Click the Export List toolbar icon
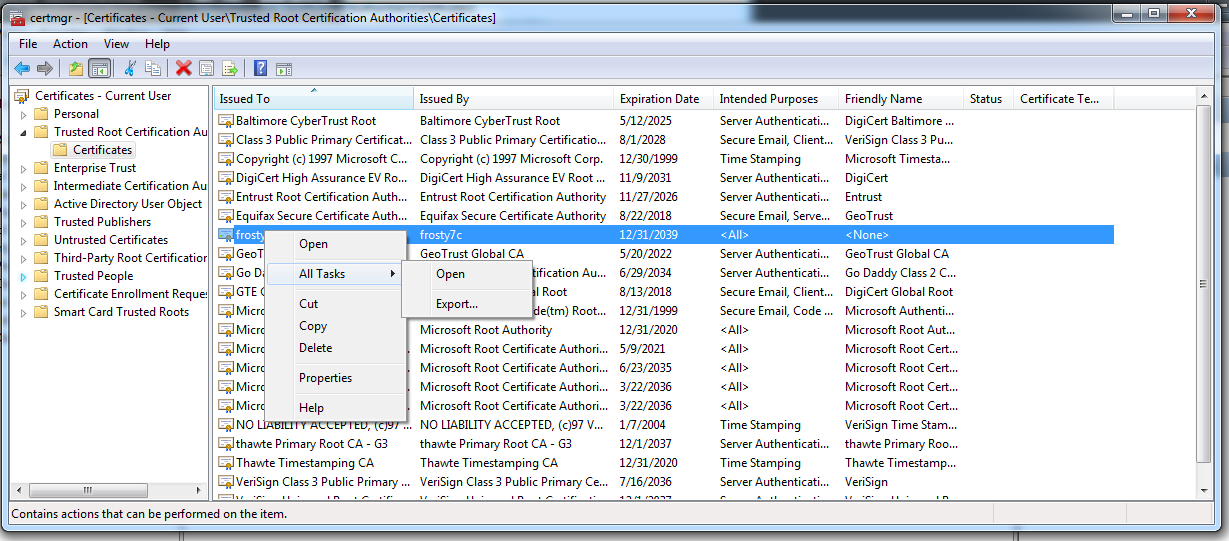Image resolution: width=1229 pixels, height=541 pixels. tap(230, 68)
